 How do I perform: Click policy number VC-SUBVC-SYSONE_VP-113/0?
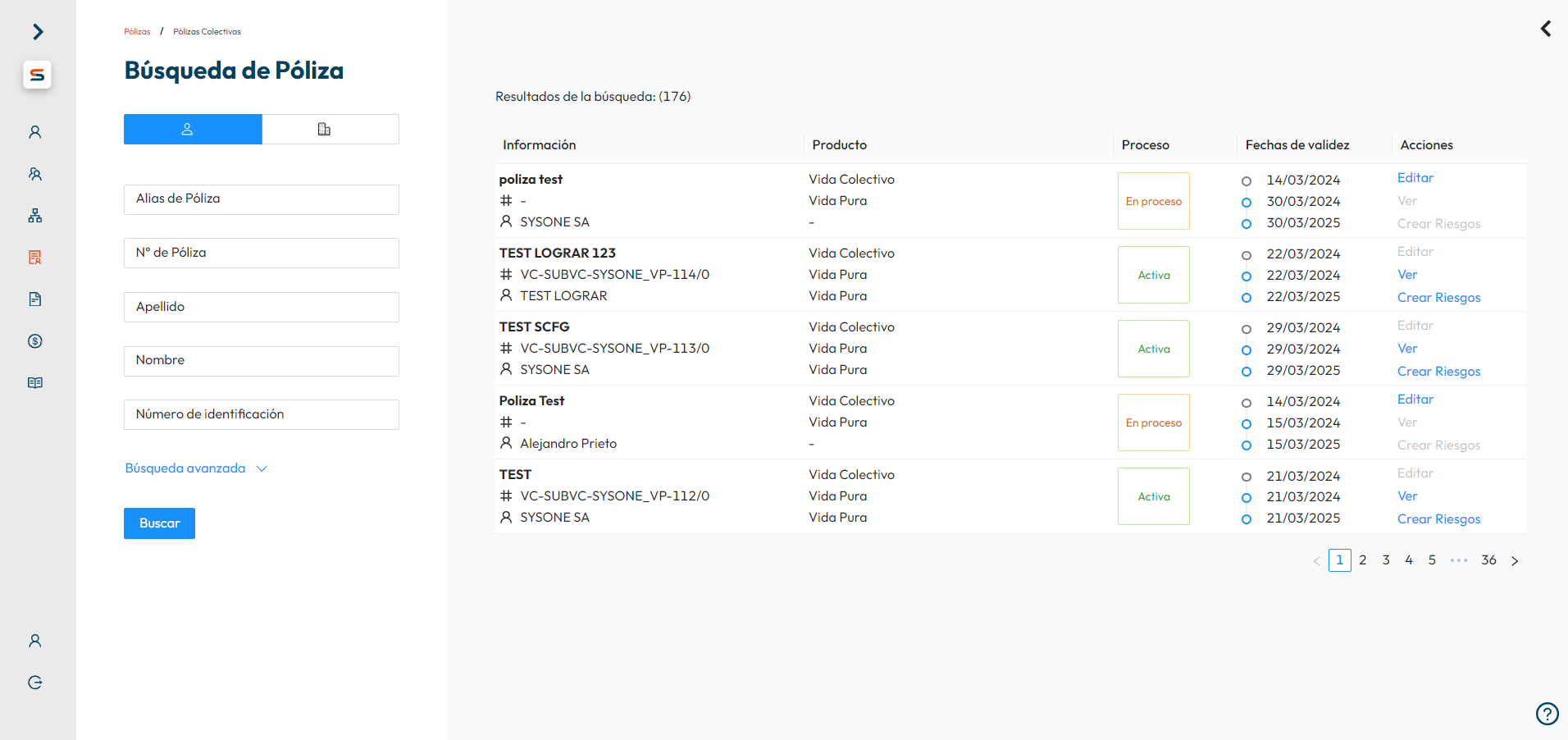615,349
